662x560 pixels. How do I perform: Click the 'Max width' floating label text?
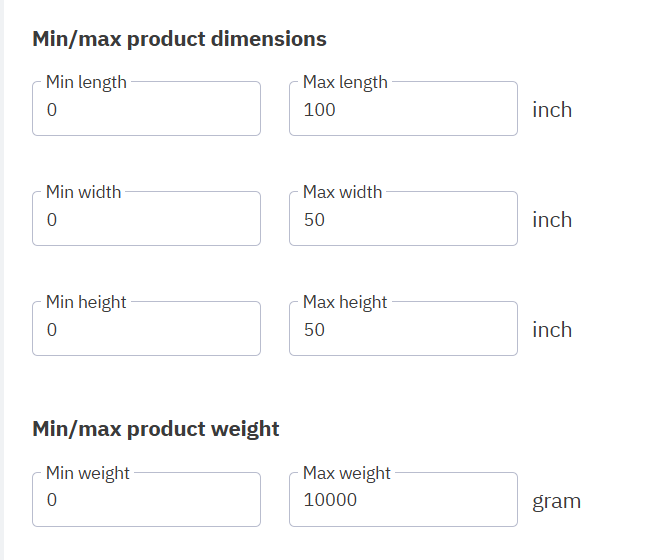342,192
